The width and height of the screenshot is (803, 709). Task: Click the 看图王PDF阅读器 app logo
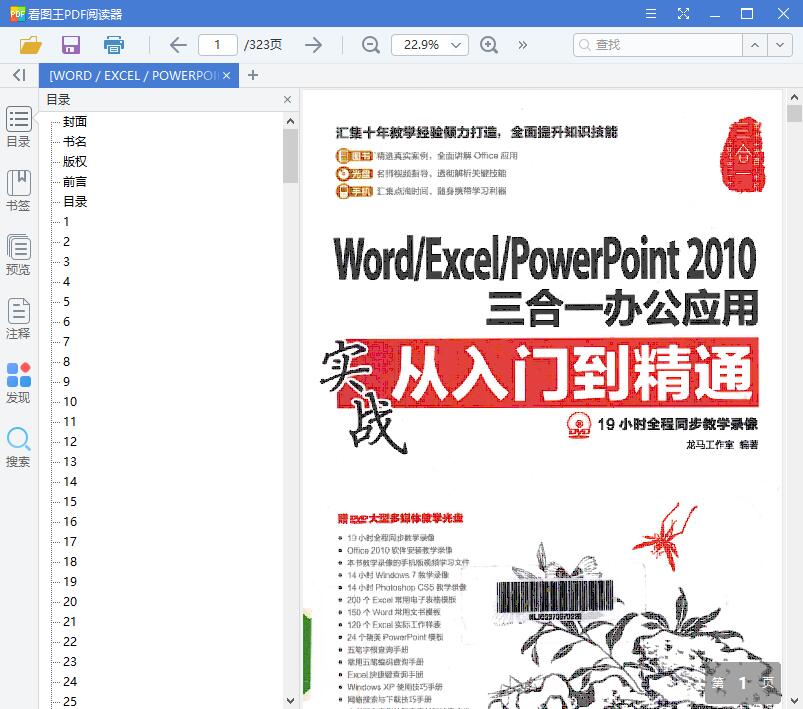tap(17, 13)
